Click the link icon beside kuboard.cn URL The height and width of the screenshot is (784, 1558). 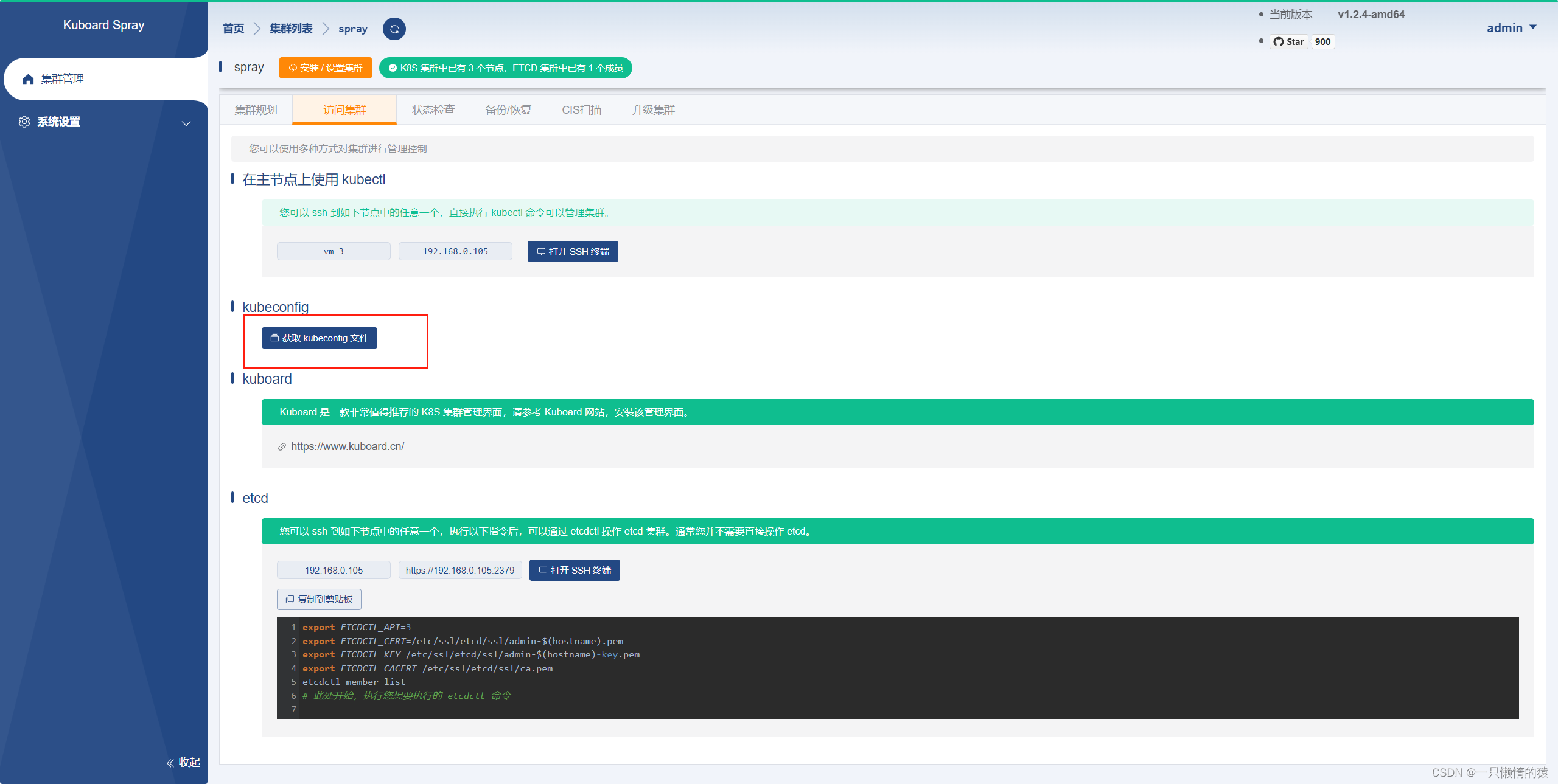pyautogui.click(x=282, y=447)
